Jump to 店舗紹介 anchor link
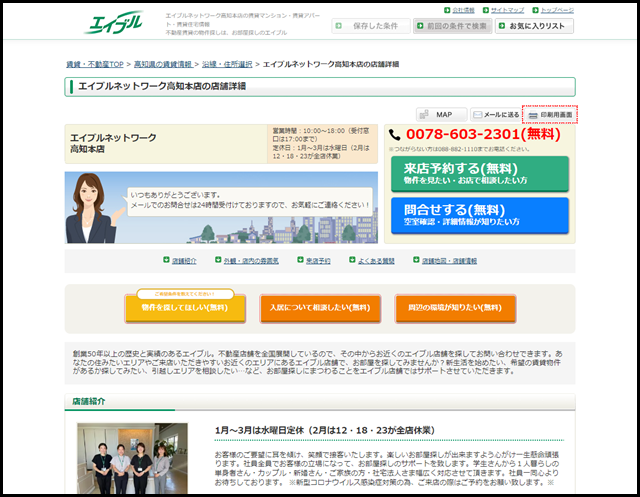Image resolution: width=640 pixels, height=497 pixels. point(184,261)
